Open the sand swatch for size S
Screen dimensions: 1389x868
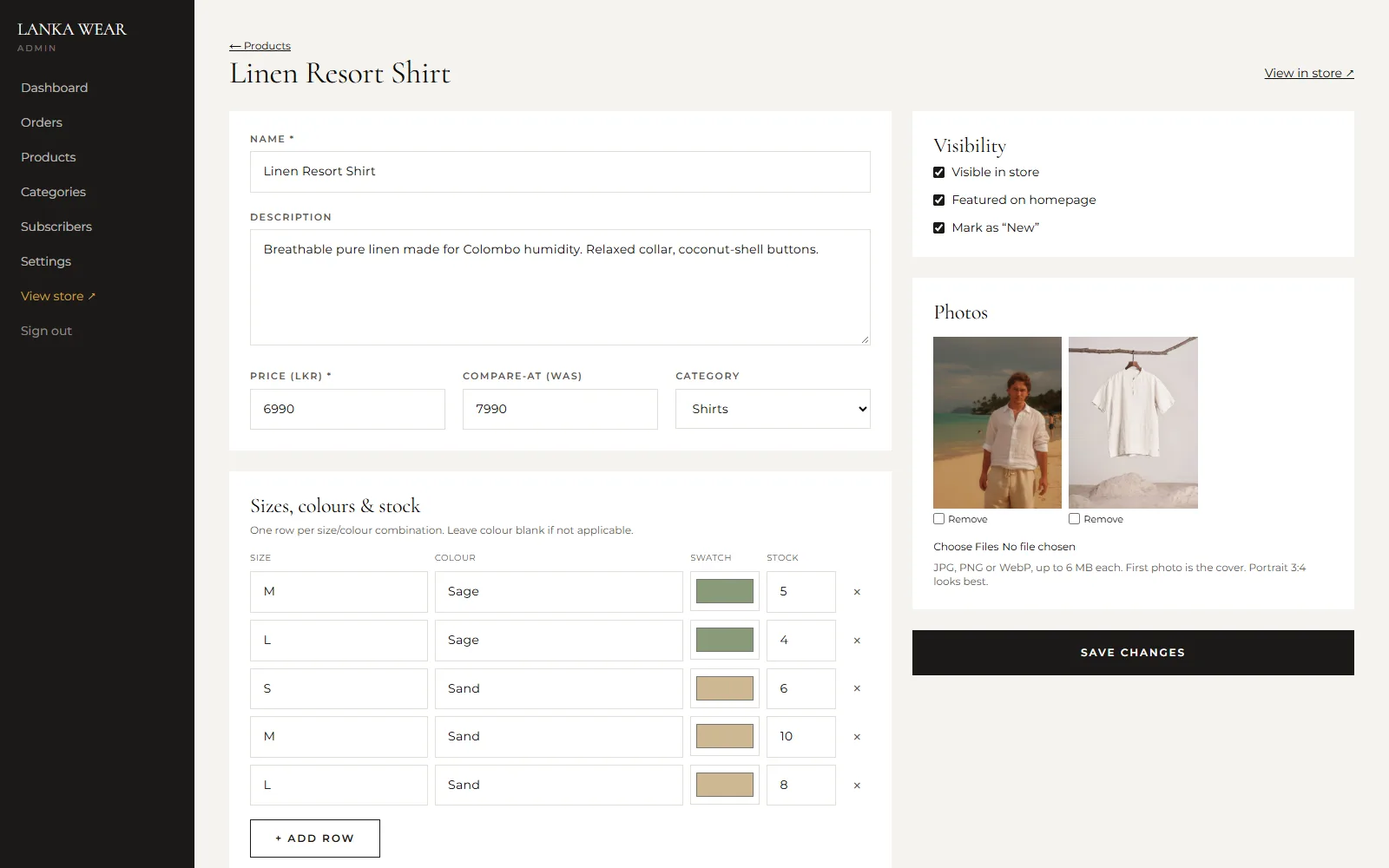pyautogui.click(x=725, y=688)
